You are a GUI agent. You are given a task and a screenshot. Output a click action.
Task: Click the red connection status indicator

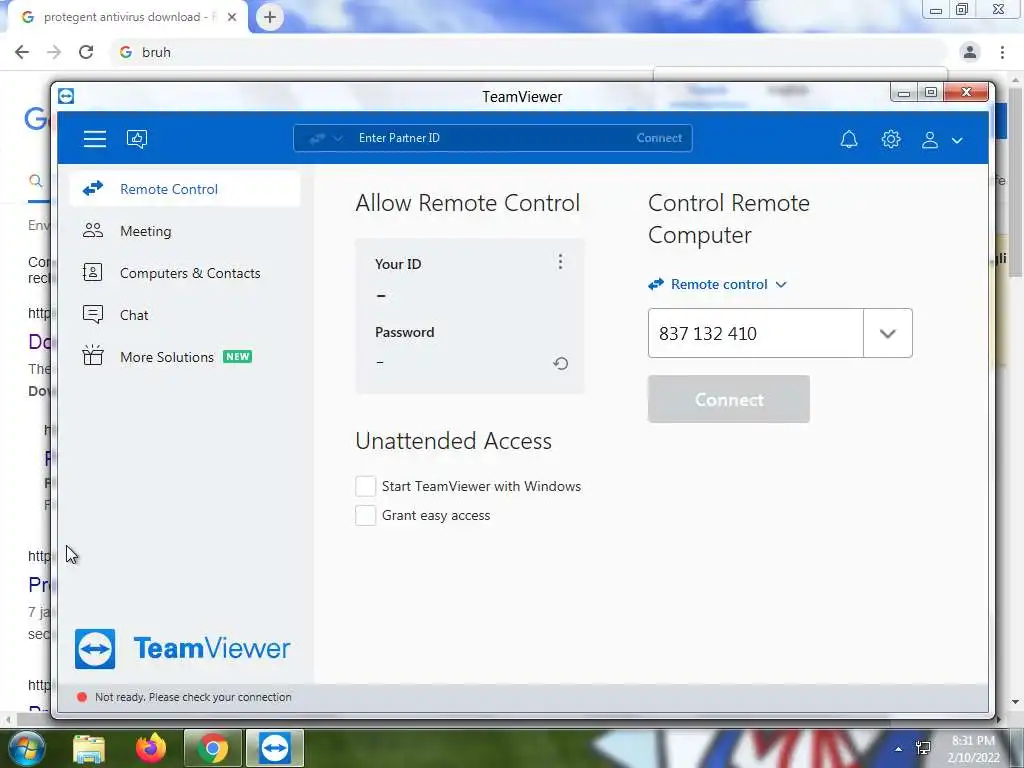pyautogui.click(x=82, y=697)
